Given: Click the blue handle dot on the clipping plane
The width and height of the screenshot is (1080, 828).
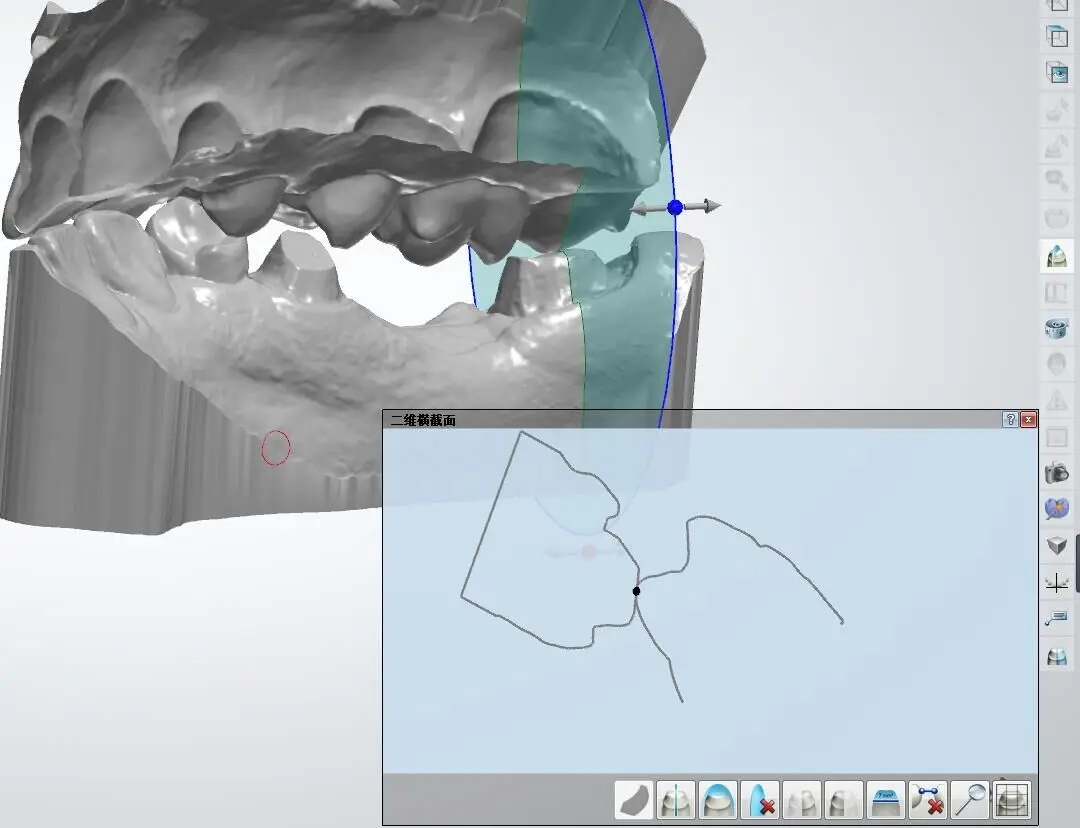Looking at the screenshot, I should coord(675,207).
